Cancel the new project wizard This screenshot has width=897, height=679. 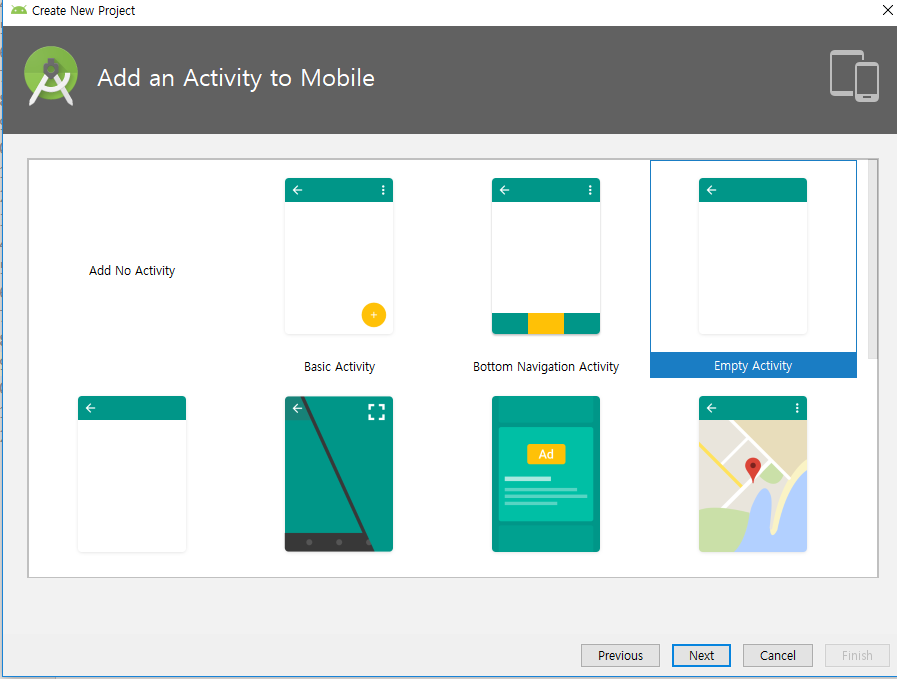pos(777,656)
